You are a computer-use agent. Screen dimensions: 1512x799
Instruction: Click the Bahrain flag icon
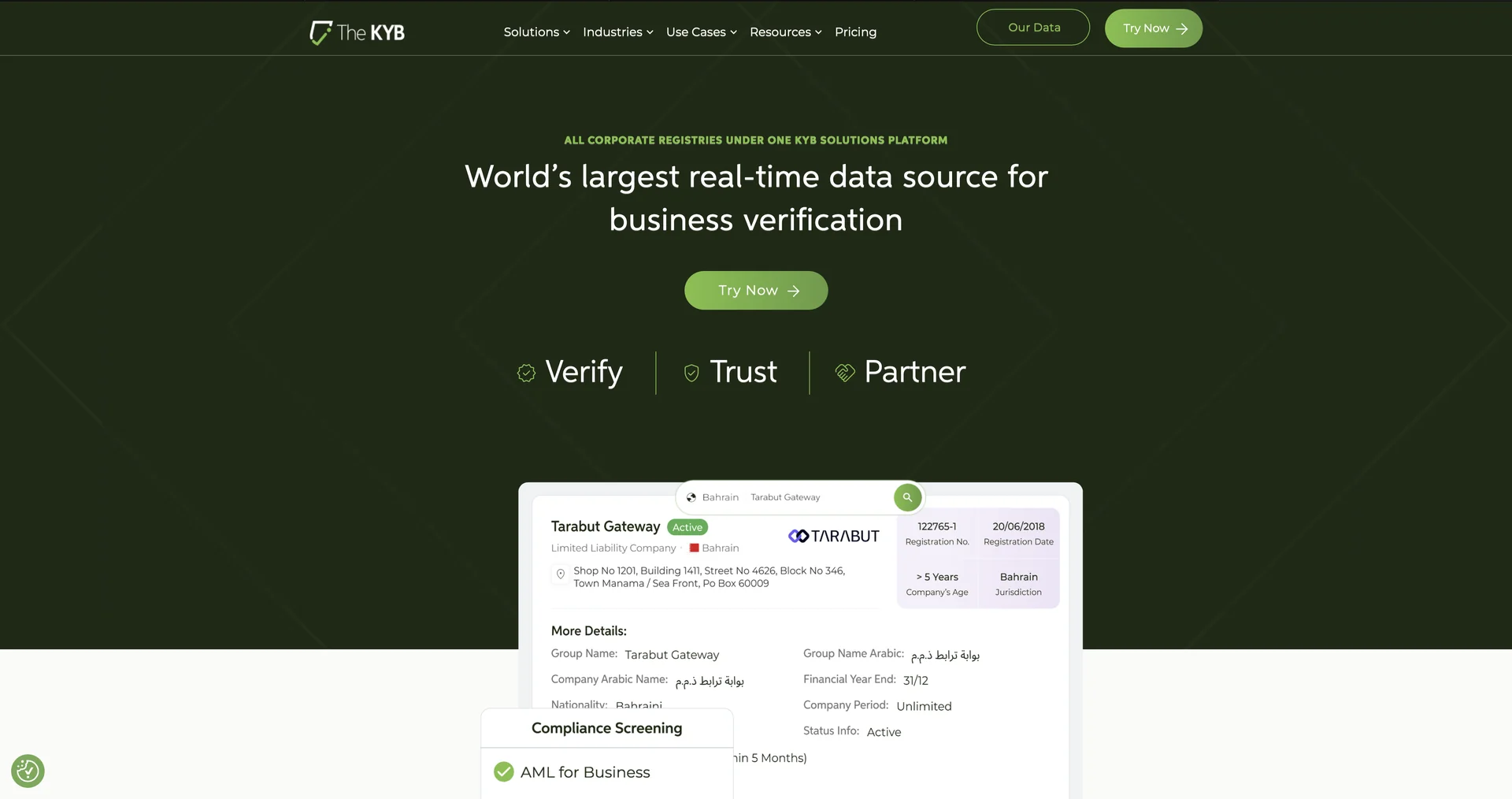[x=695, y=548]
